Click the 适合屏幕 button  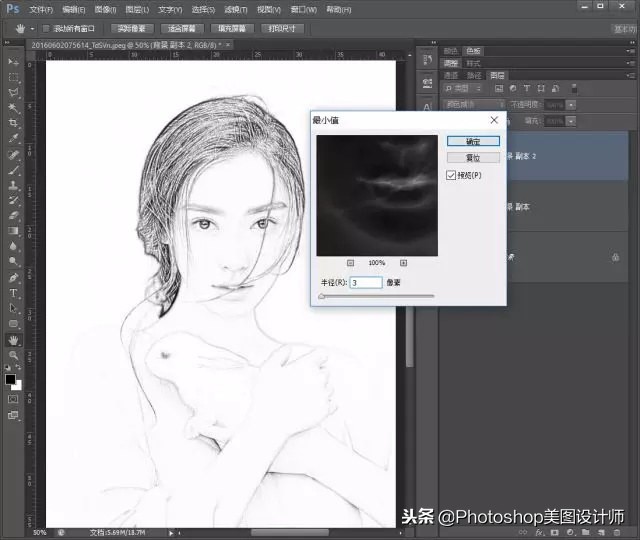tap(182, 29)
